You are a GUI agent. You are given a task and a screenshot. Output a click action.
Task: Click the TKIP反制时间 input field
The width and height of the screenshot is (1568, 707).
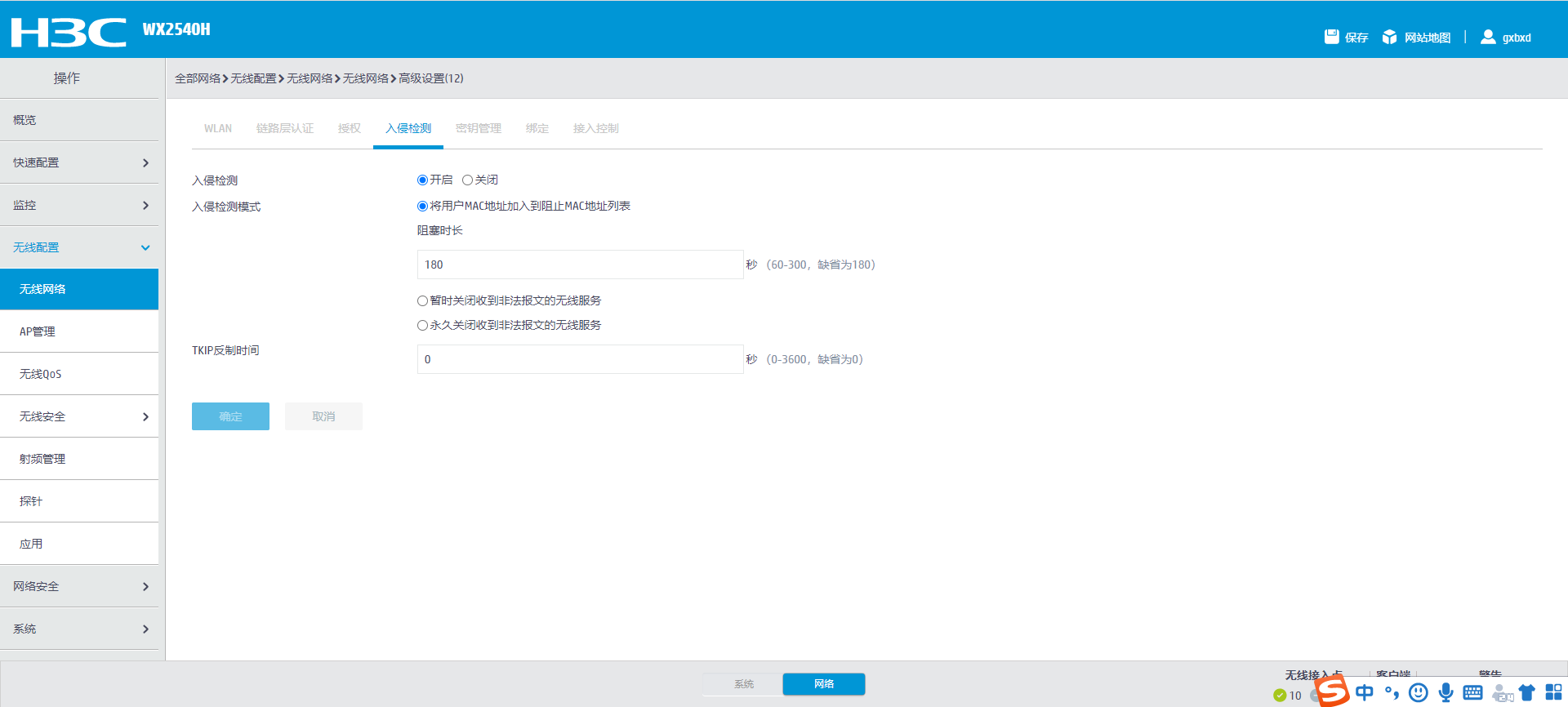coord(580,359)
